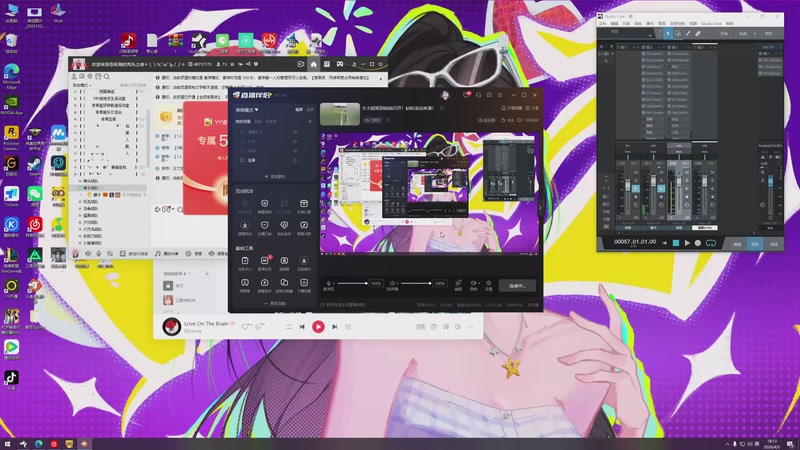Switch to 浏览 tab at Studio One bottom

coord(773,244)
